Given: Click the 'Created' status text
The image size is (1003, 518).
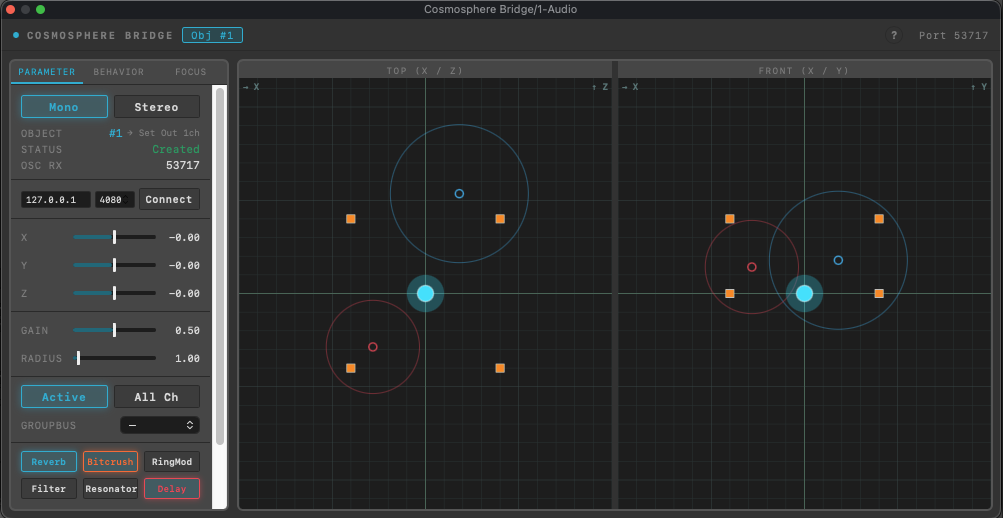Looking at the screenshot, I should click(x=176, y=149).
